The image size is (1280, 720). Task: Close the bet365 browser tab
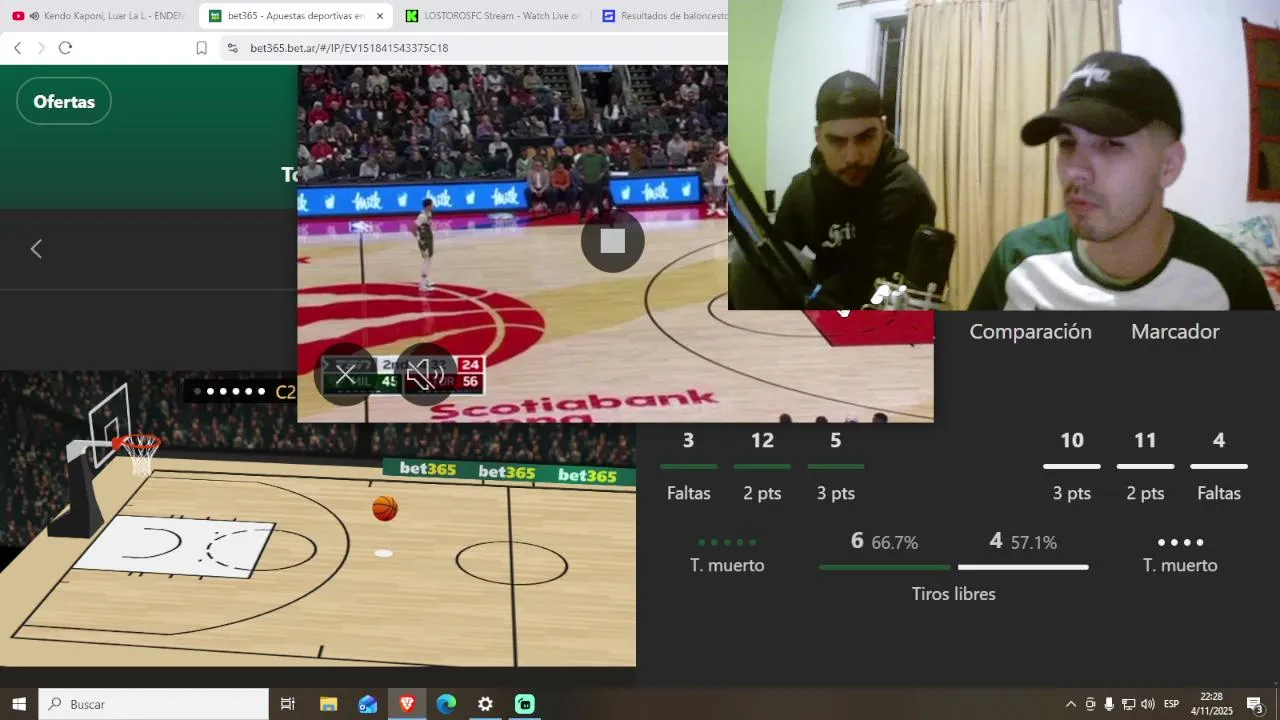[379, 16]
